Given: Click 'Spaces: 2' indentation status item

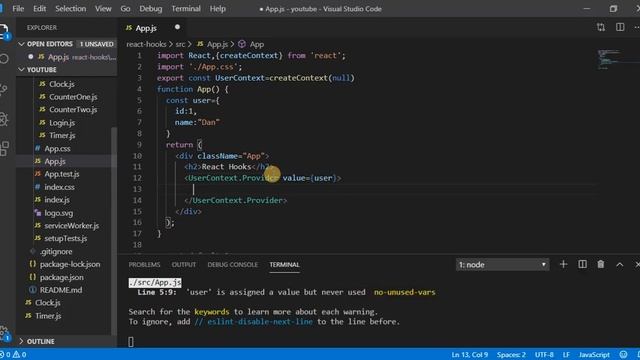Looking at the screenshot, I should pyautogui.click(x=511, y=355).
